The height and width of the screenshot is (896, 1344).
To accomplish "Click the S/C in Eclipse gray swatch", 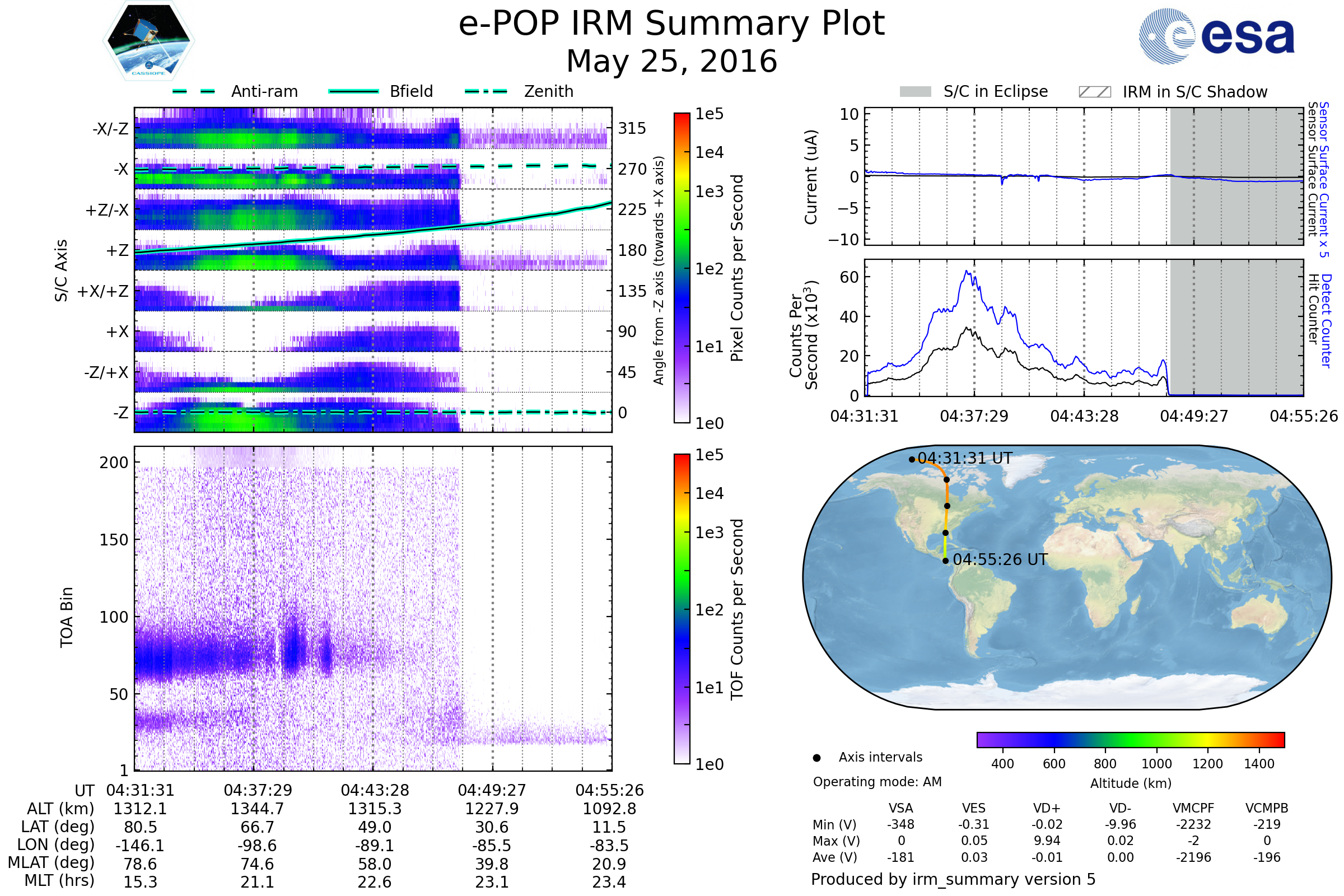I will pos(916,92).
